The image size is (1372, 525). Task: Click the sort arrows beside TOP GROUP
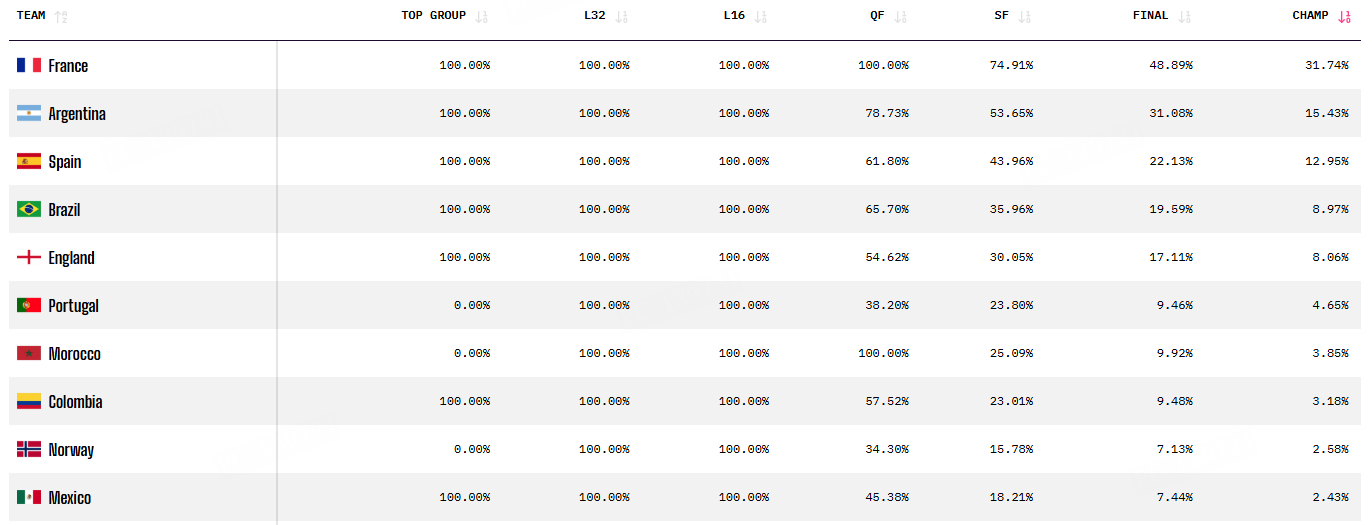[482, 17]
